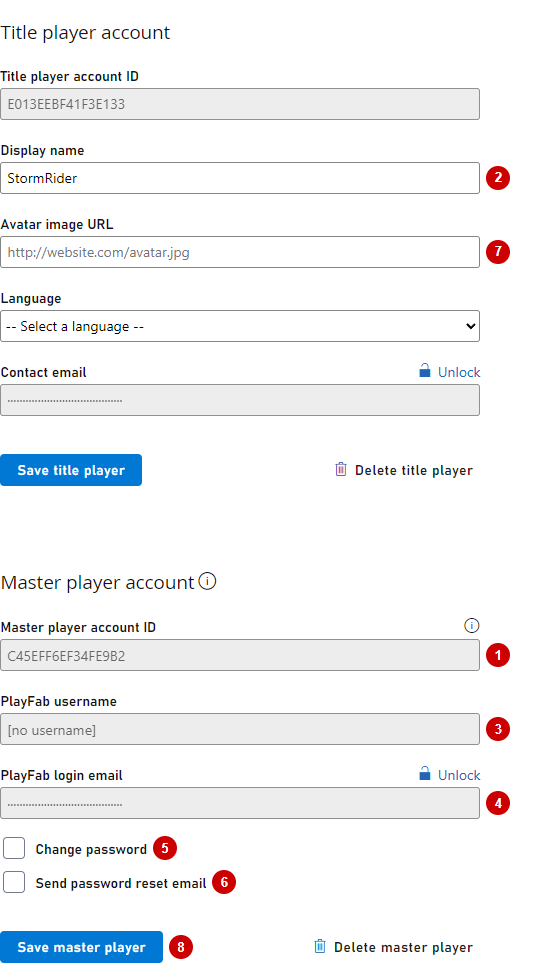Click the locked Contact email field
539x966 pixels.
pyautogui.click(x=240, y=400)
